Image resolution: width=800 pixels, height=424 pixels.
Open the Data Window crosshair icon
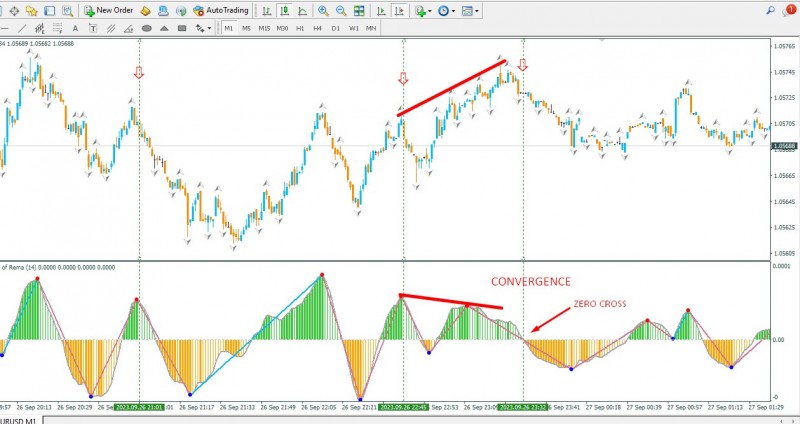click(14, 10)
